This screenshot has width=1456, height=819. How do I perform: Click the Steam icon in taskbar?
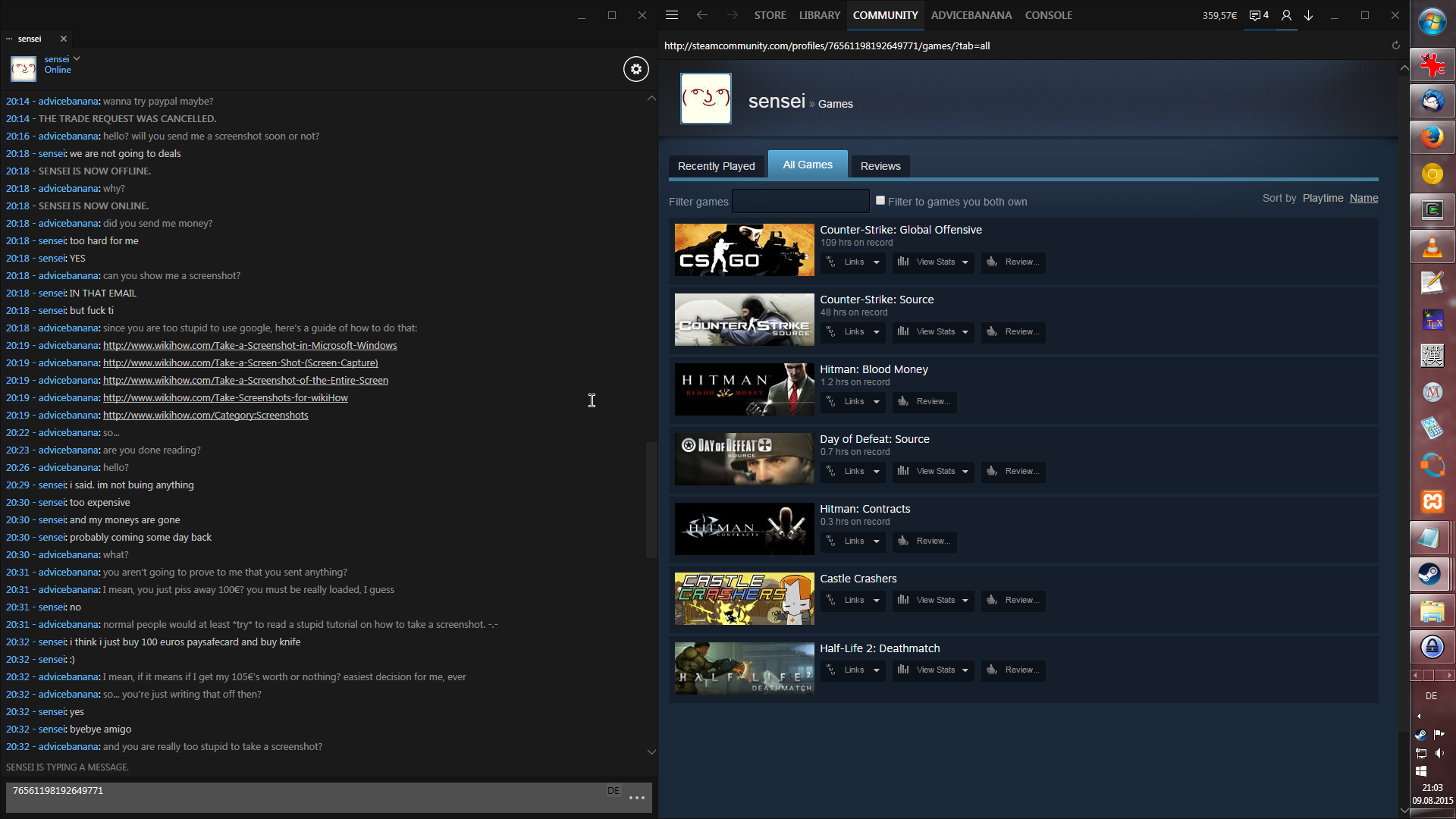pyautogui.click(x=1431, y=574)
